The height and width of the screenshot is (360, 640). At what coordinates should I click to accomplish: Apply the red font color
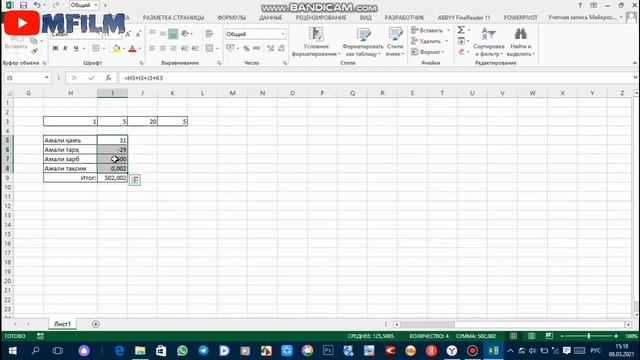pos(132,49)
